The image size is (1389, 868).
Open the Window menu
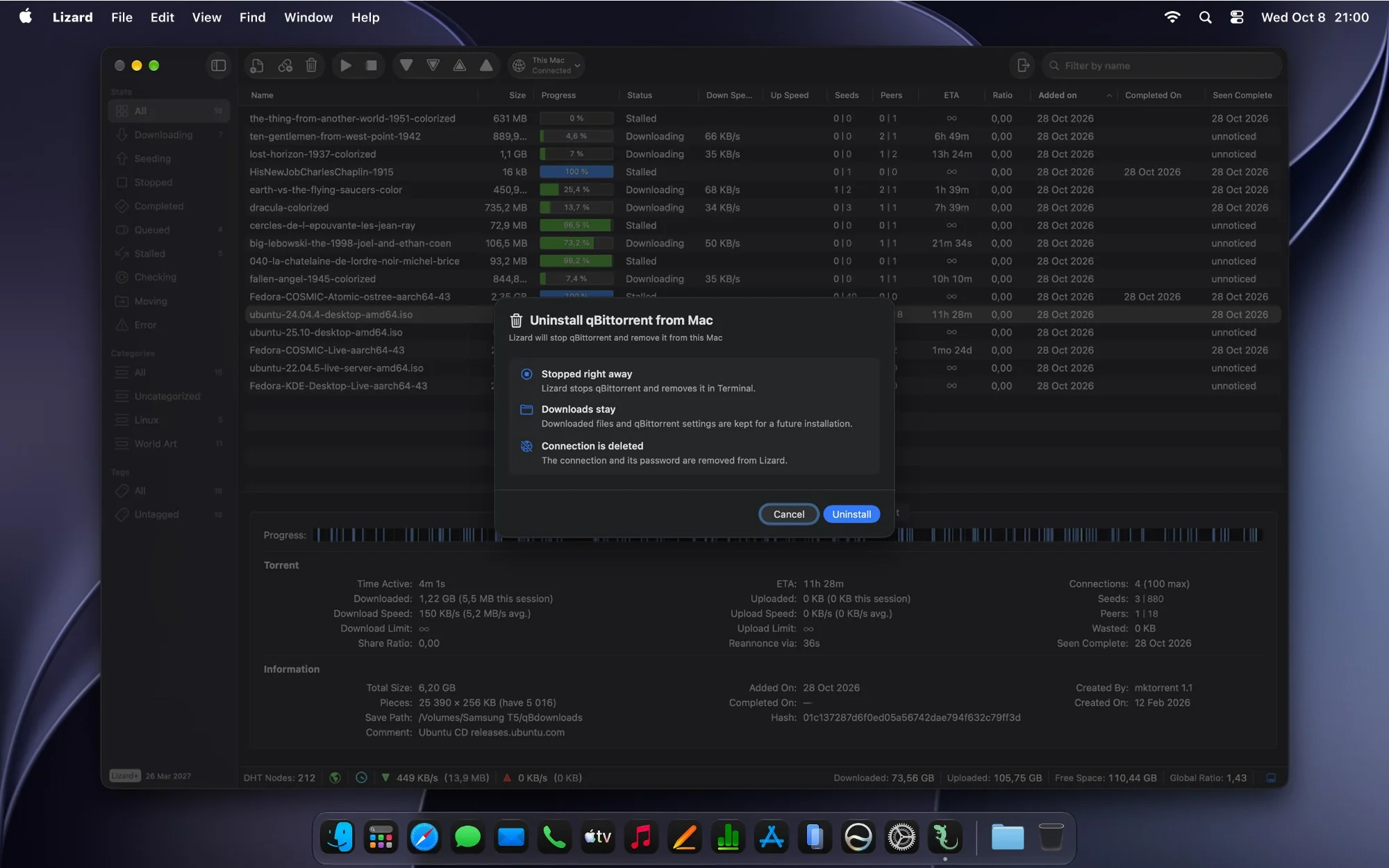(308, 17)
